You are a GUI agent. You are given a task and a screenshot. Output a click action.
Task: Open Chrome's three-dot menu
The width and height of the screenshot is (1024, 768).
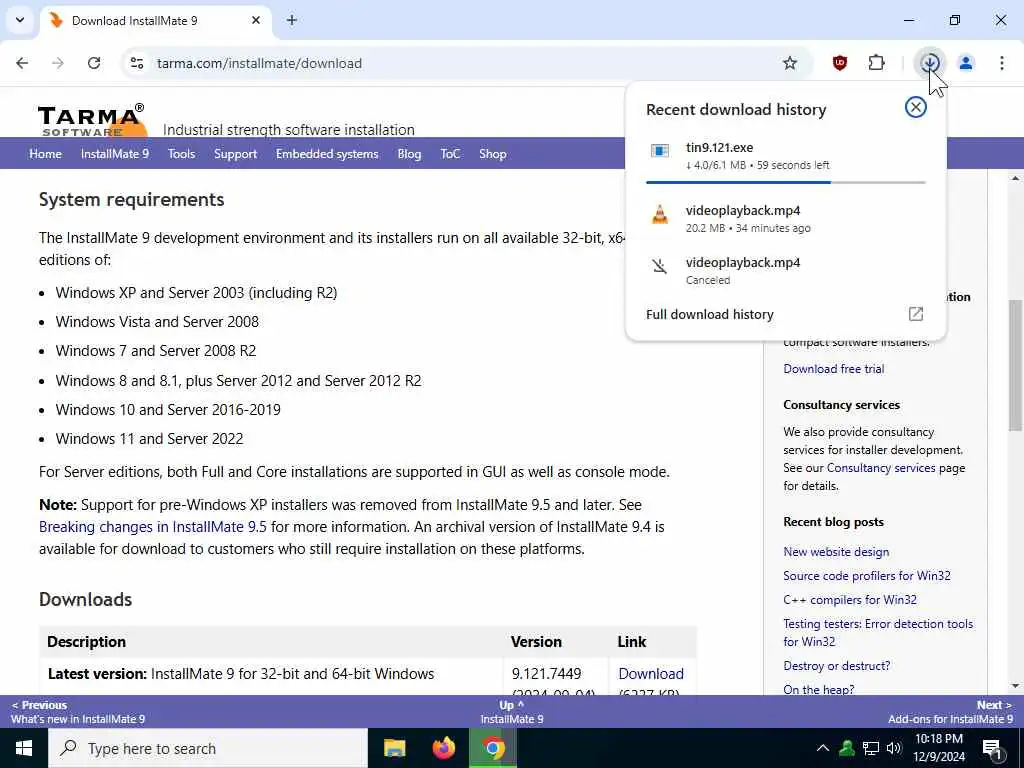[1002, 63]
